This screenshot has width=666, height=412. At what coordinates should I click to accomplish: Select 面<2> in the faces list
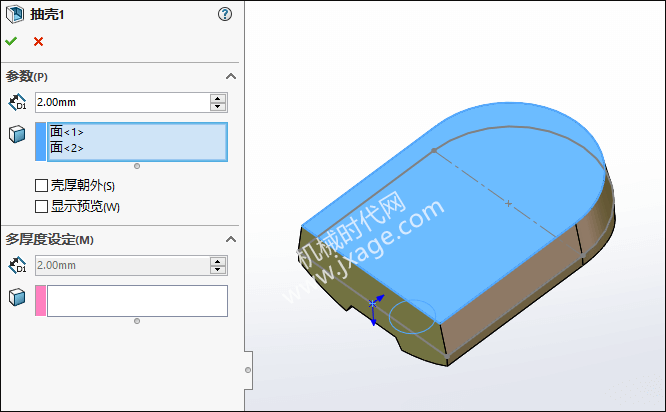[x=67, y=148]
